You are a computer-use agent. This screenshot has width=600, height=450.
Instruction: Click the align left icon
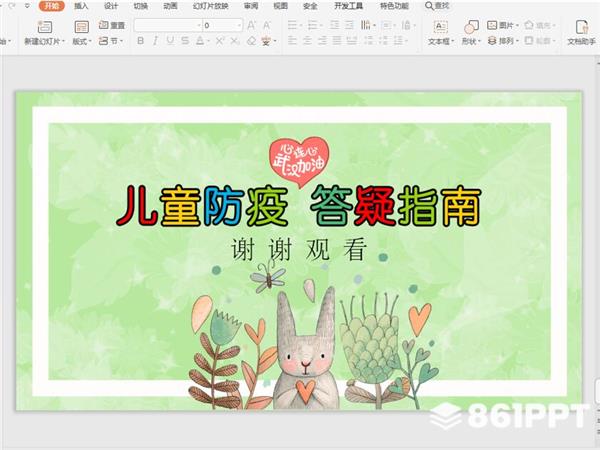click(x=292, y=41)
